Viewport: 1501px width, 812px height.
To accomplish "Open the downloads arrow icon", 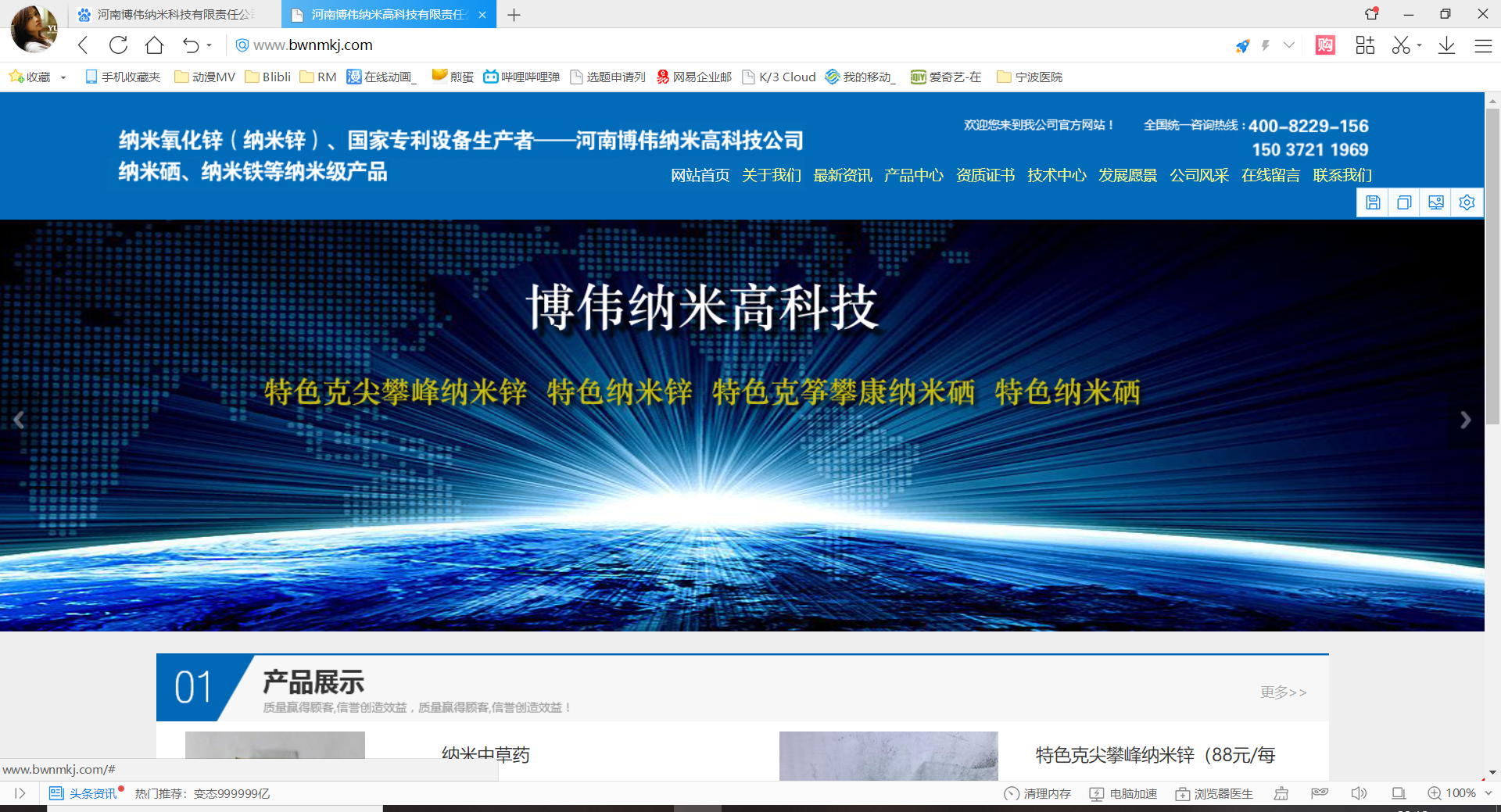I will tap(1446, 45).
